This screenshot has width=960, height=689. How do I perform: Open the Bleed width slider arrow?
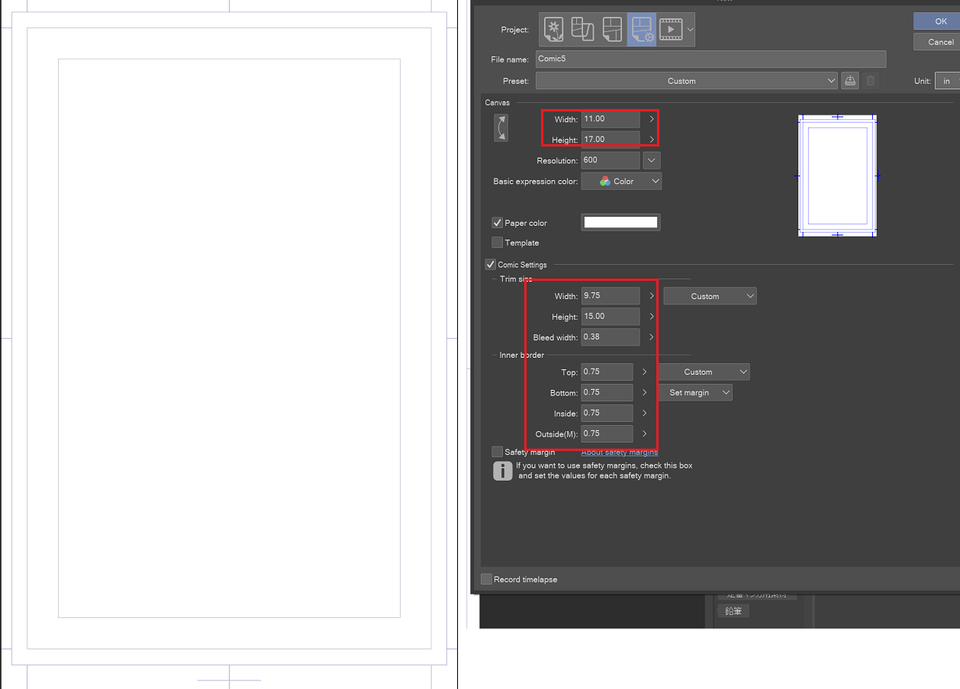click(x=651, y=337)
